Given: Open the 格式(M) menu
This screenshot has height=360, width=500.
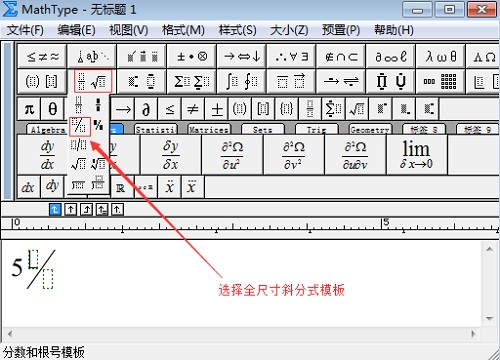Looking at the screenshot, I should 183,30.
